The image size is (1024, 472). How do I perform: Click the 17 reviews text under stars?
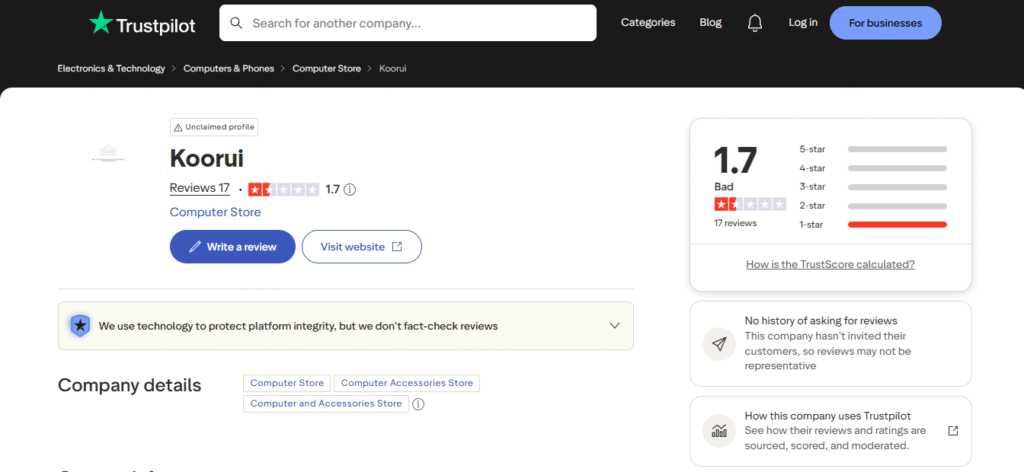click(735, 223)
